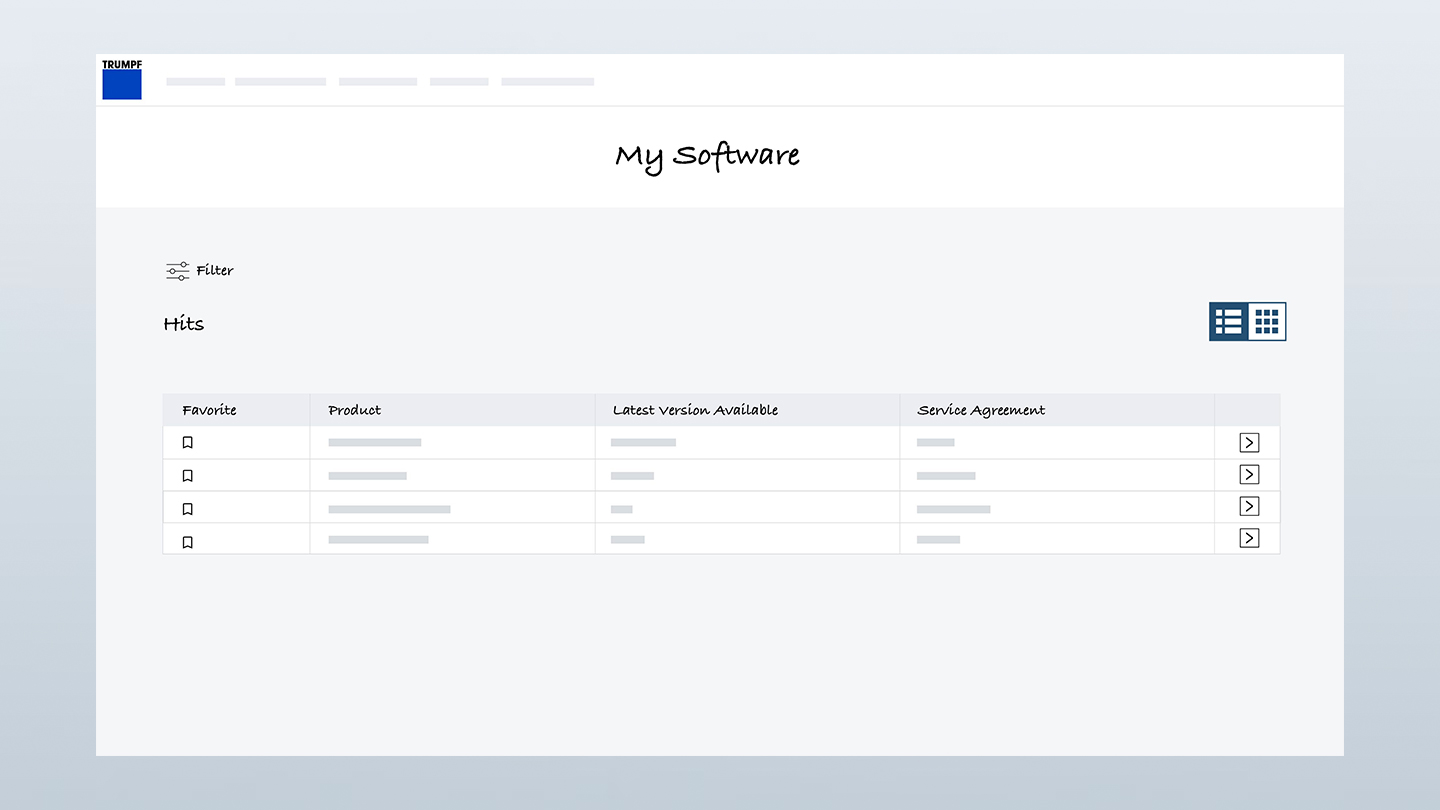The width and height of the screenshot is (1440, 810).
Task: Toggle favorite bookmark in third row
Action: point(187,509)
